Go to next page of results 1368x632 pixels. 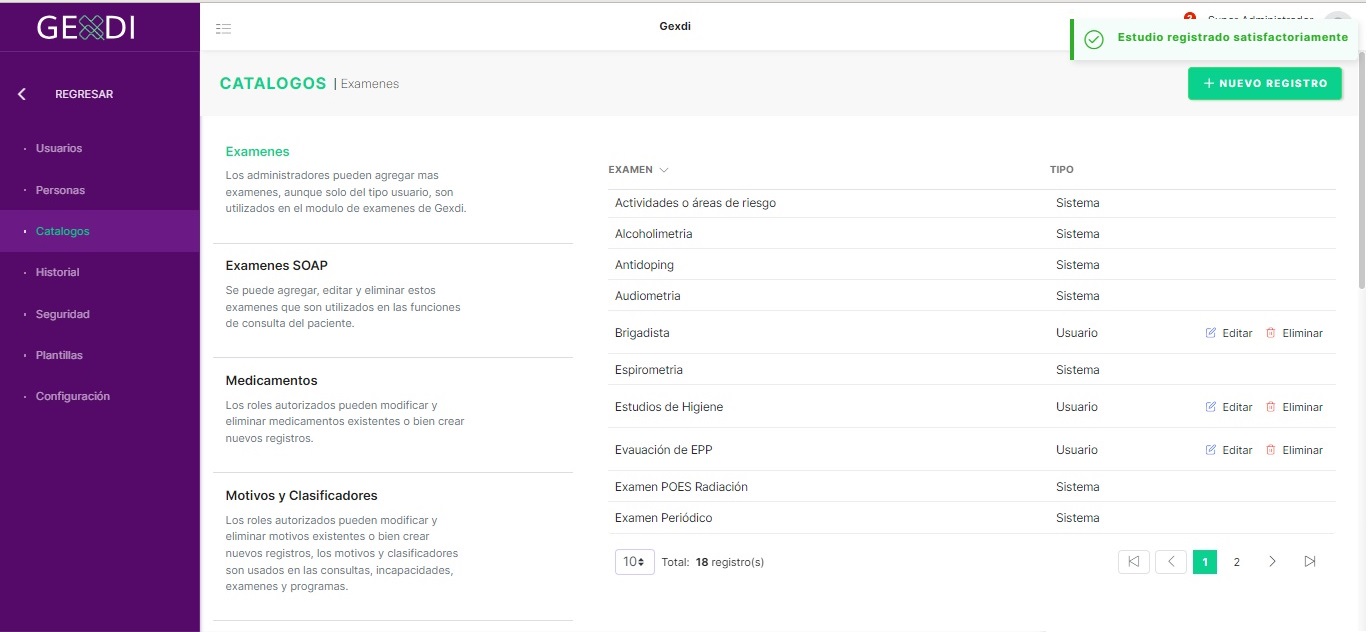click(1272, 562)
